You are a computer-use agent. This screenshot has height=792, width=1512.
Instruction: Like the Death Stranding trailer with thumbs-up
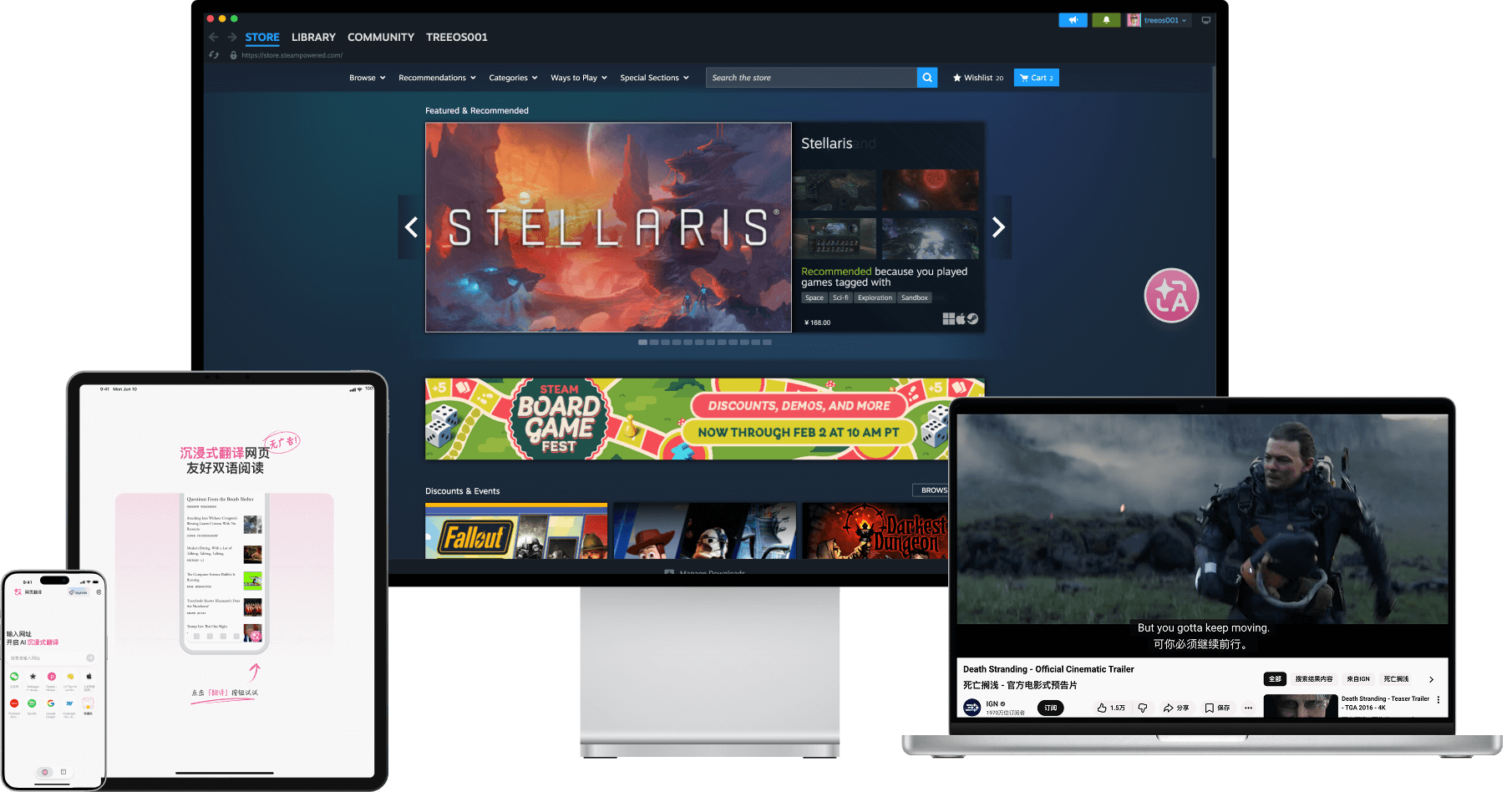1103,708
